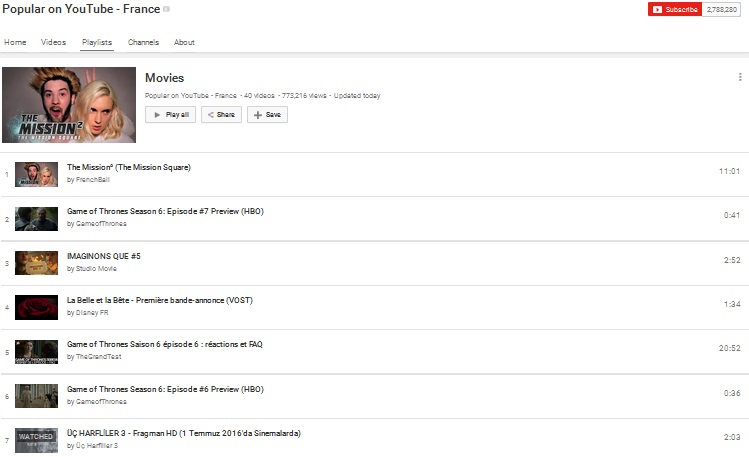This screenshot has width=749, height=457.
Task: Switch to the Videos tab
Action: [54, 42]
